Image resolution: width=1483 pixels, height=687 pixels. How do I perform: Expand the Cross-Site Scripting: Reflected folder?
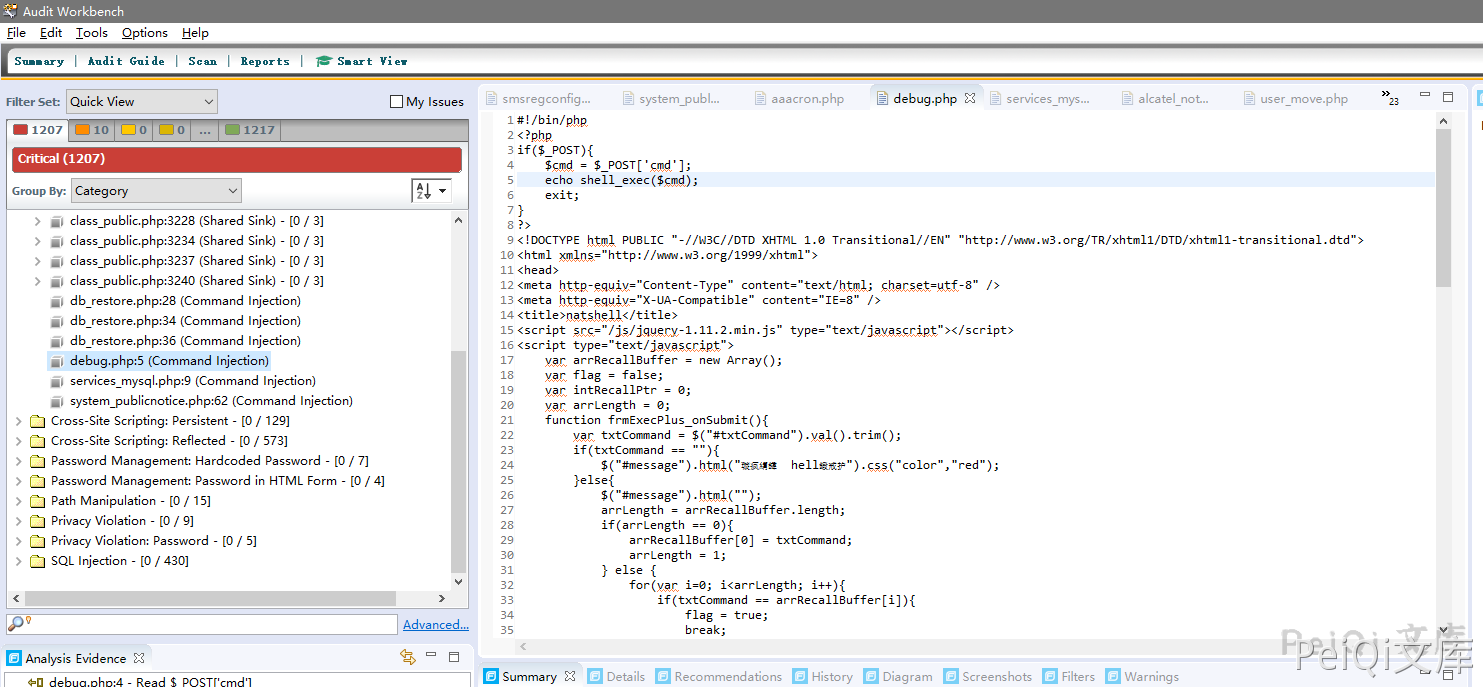18,441
